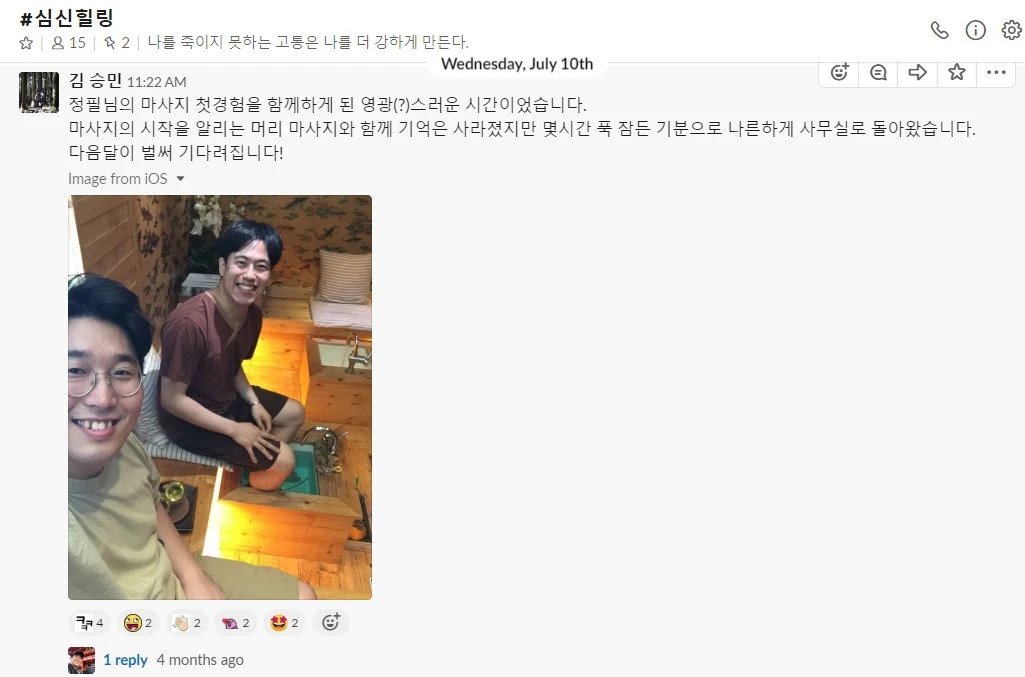Toggle the star-eyes emoji reaction
This screenshot has height=677, width=1025.
284,623
